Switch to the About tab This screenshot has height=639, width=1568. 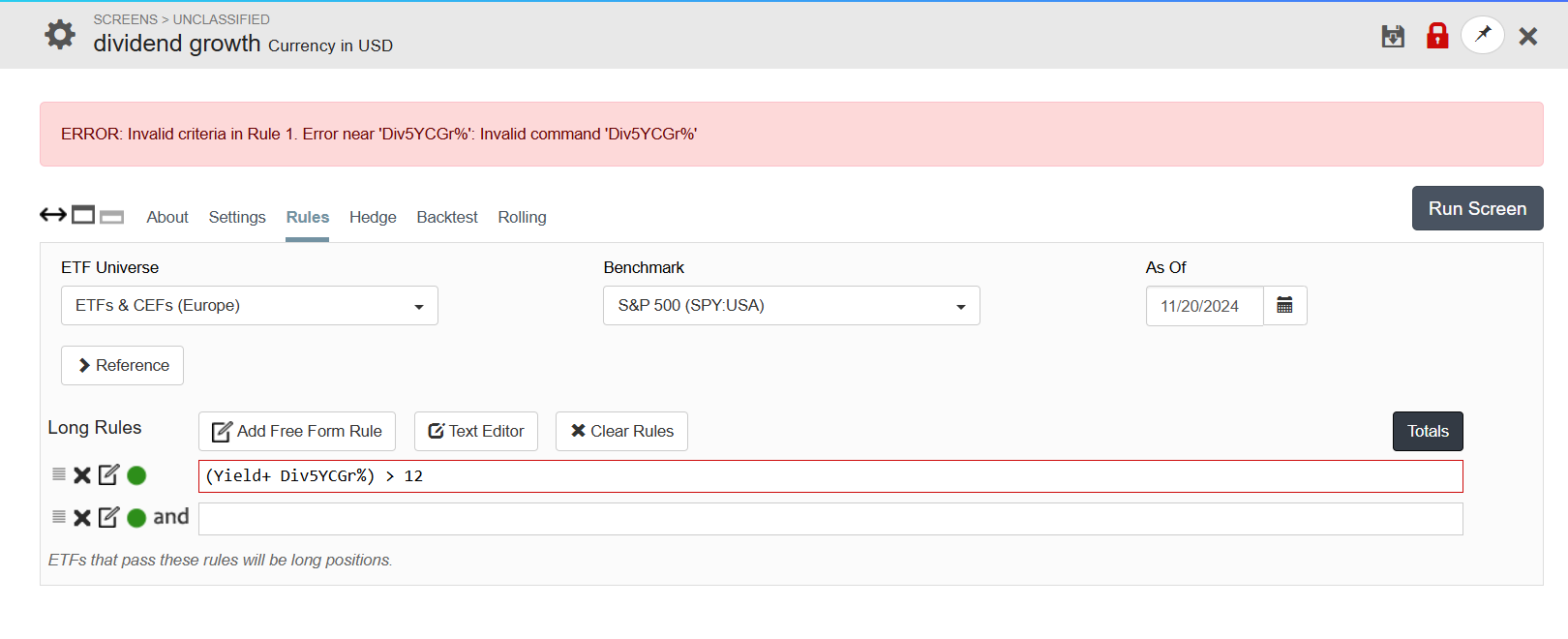pyautogui.click(x=167, y=218)
